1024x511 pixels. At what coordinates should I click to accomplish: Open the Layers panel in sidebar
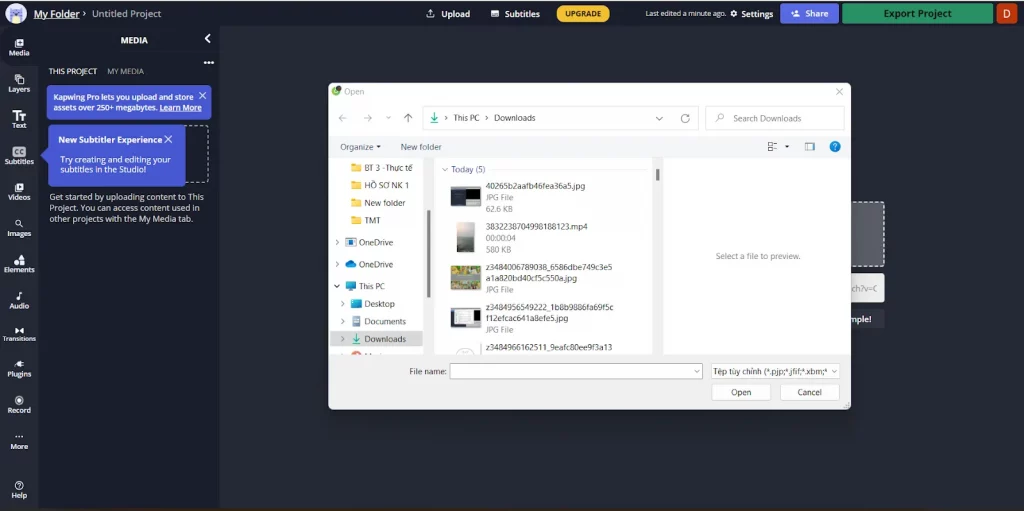[19, 83]
